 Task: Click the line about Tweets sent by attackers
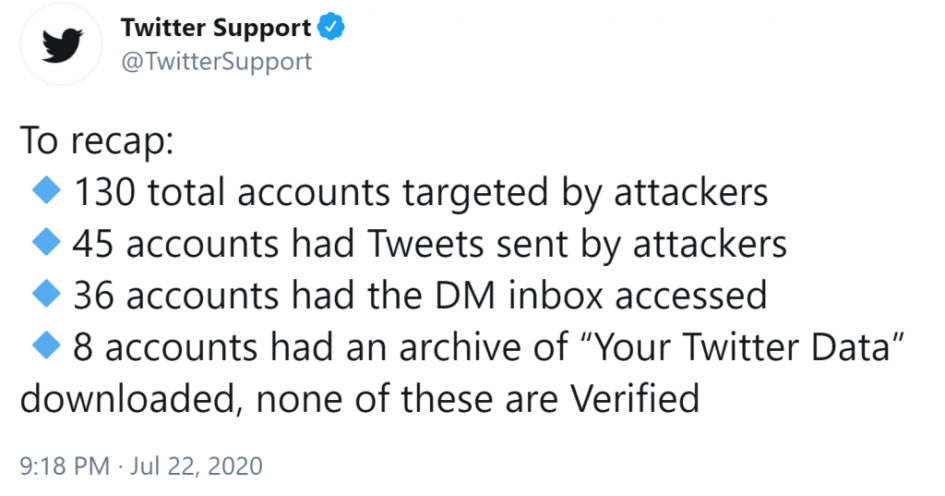tap(430, 245)
